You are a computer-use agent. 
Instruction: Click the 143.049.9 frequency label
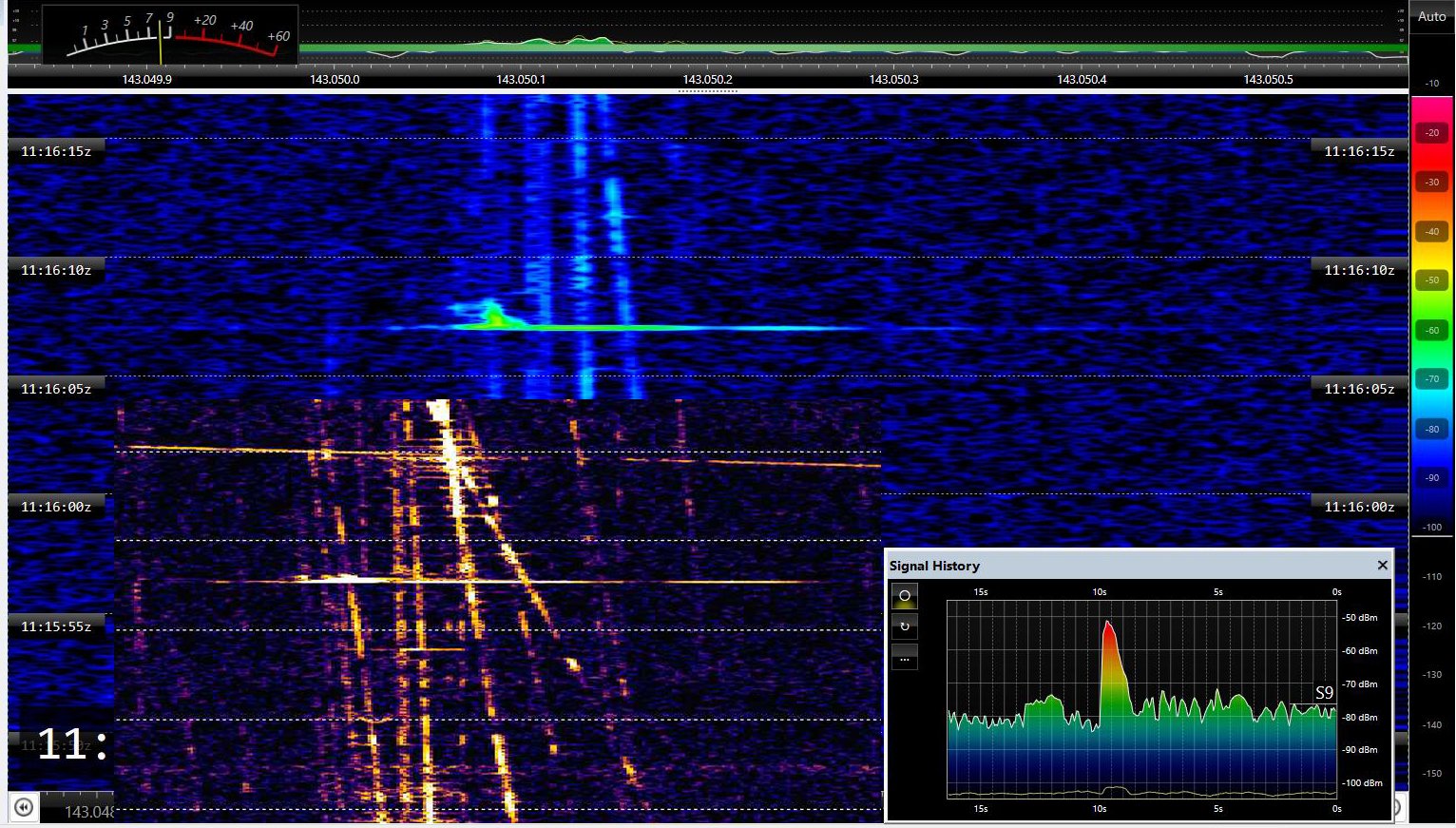coord(147,80)
